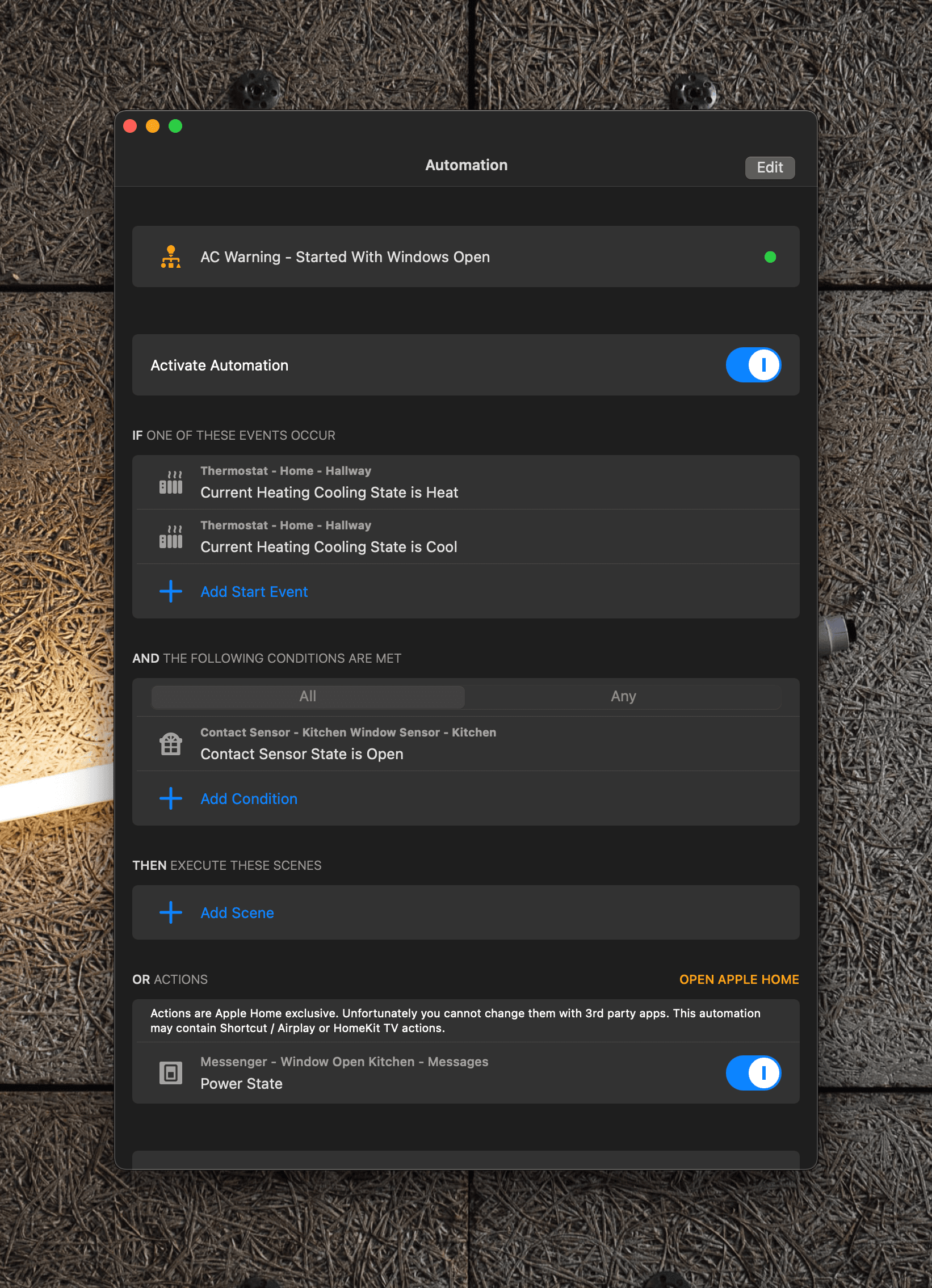Click the Kitchen Window Sensor window icon
This screenshot has height=1288, width=932.
tap(170, 743)
